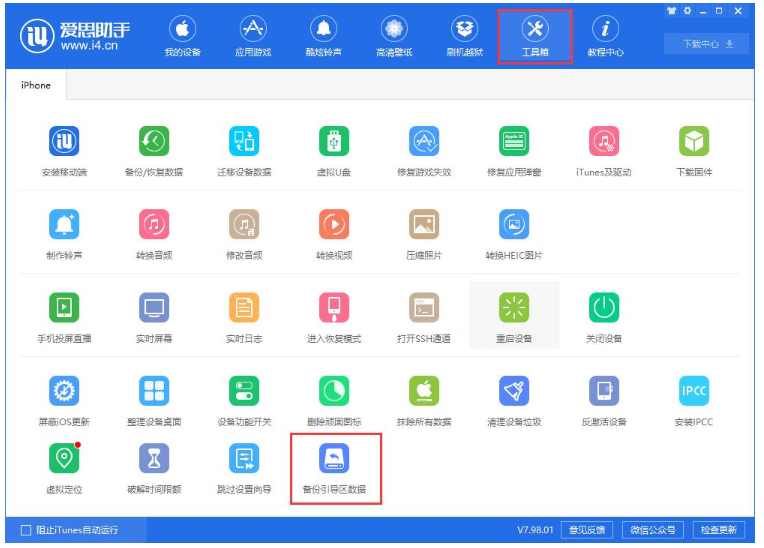The height and width of the screenshot is (548, 764).
Task: Open the skin shirt icon in title bar
Action: tap(671, 11)
